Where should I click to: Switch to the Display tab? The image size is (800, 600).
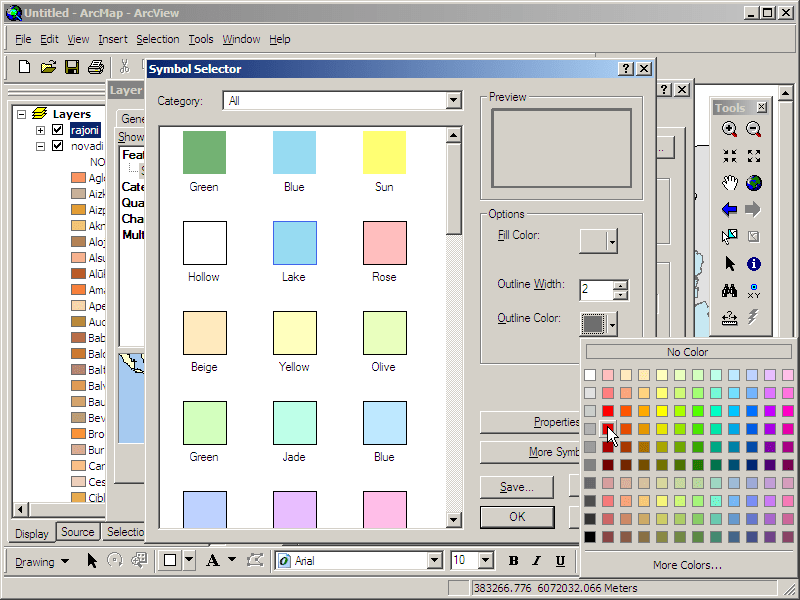point(32,534)
